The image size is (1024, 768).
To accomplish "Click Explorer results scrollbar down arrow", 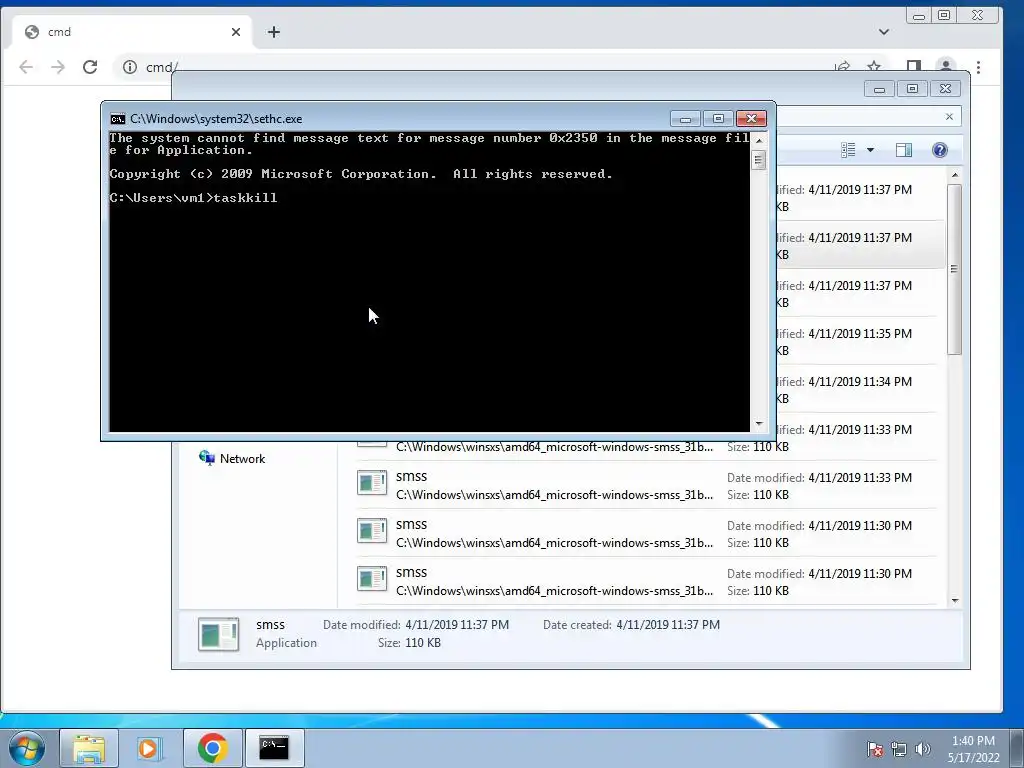I will tap(955, 600).
